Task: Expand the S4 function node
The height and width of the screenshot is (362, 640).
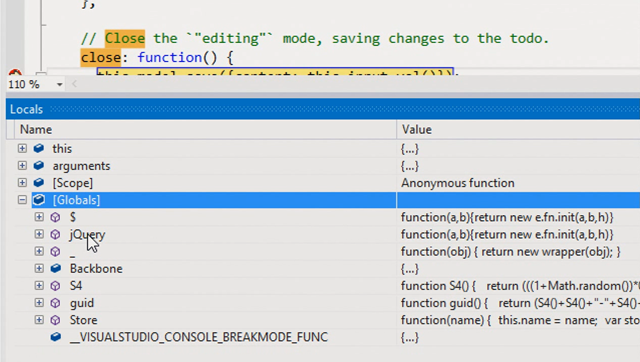Action: click(x=39, y=286)
